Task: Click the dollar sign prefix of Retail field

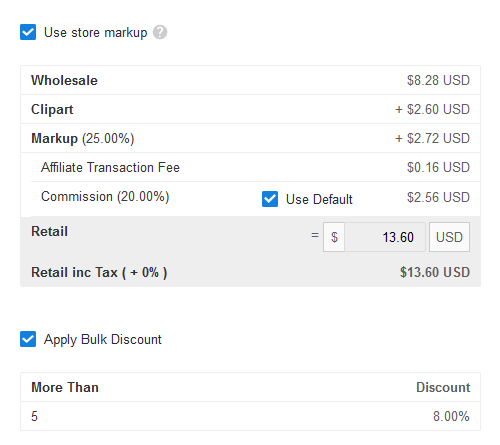Action: tap(334, 237)
